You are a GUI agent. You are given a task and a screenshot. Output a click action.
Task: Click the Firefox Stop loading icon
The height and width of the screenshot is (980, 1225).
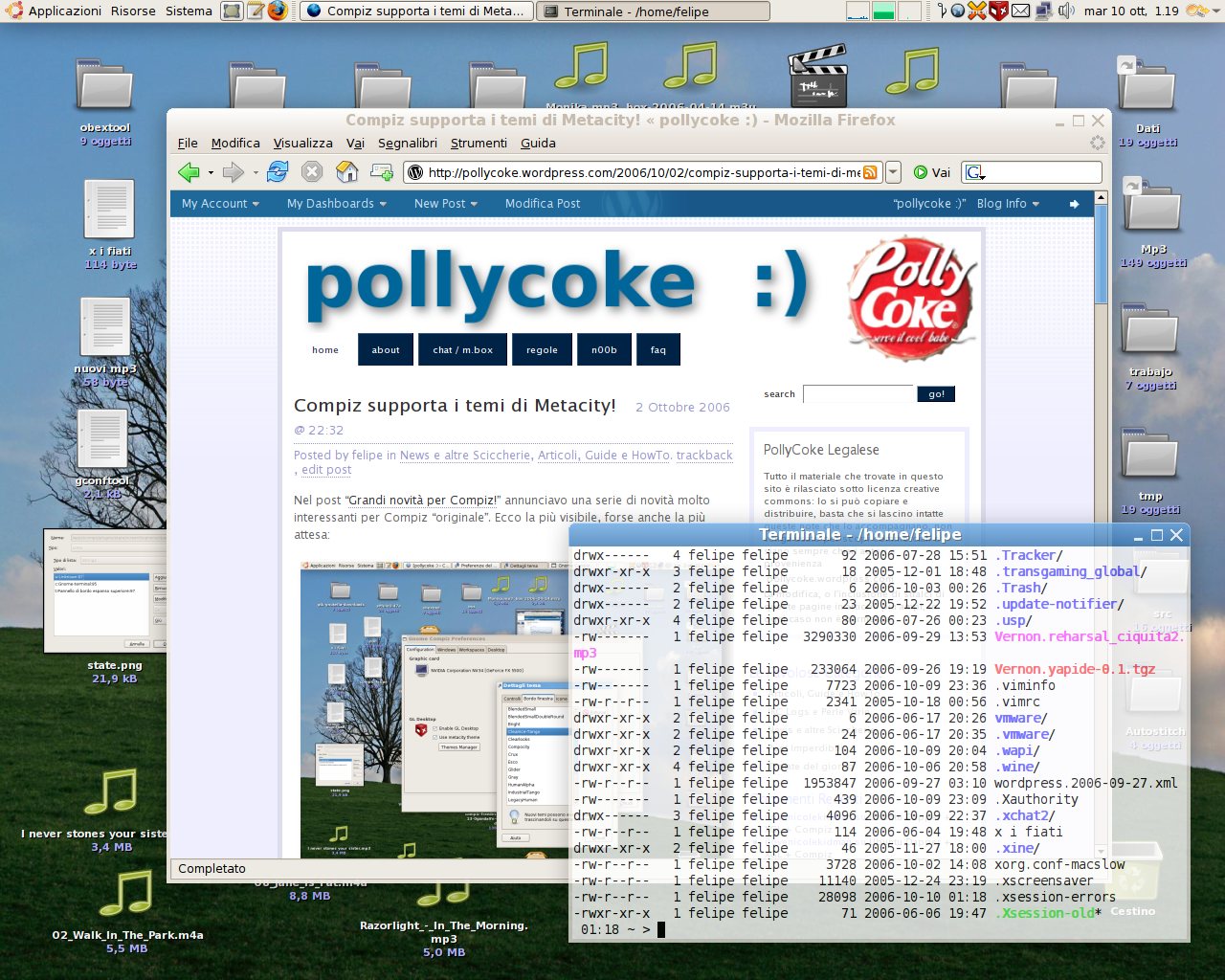point(312,172)
